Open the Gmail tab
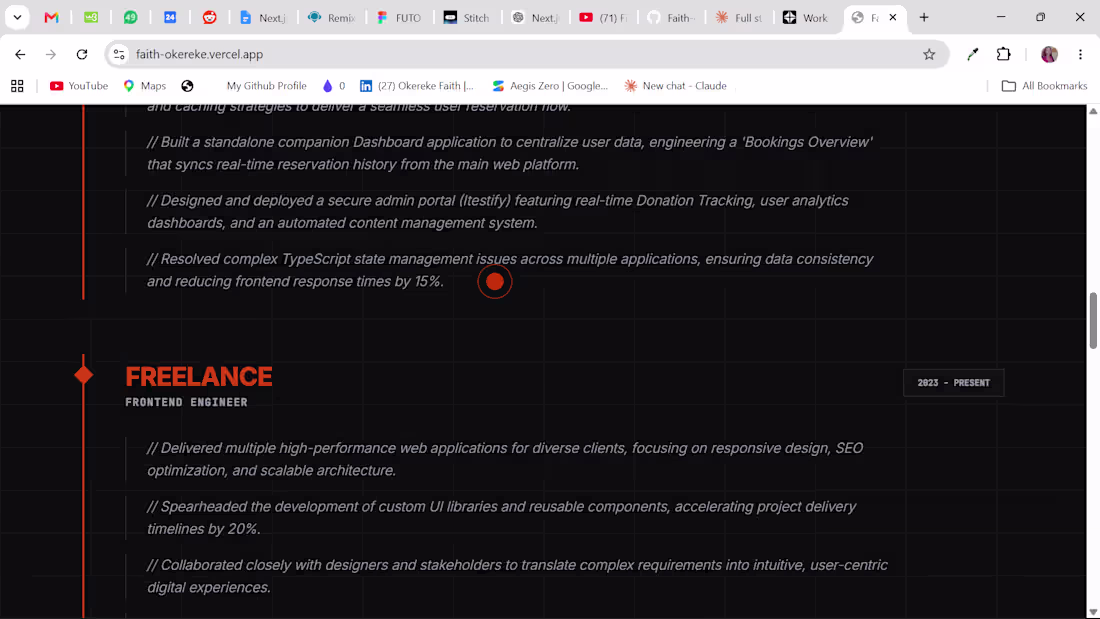 point(51,18)
